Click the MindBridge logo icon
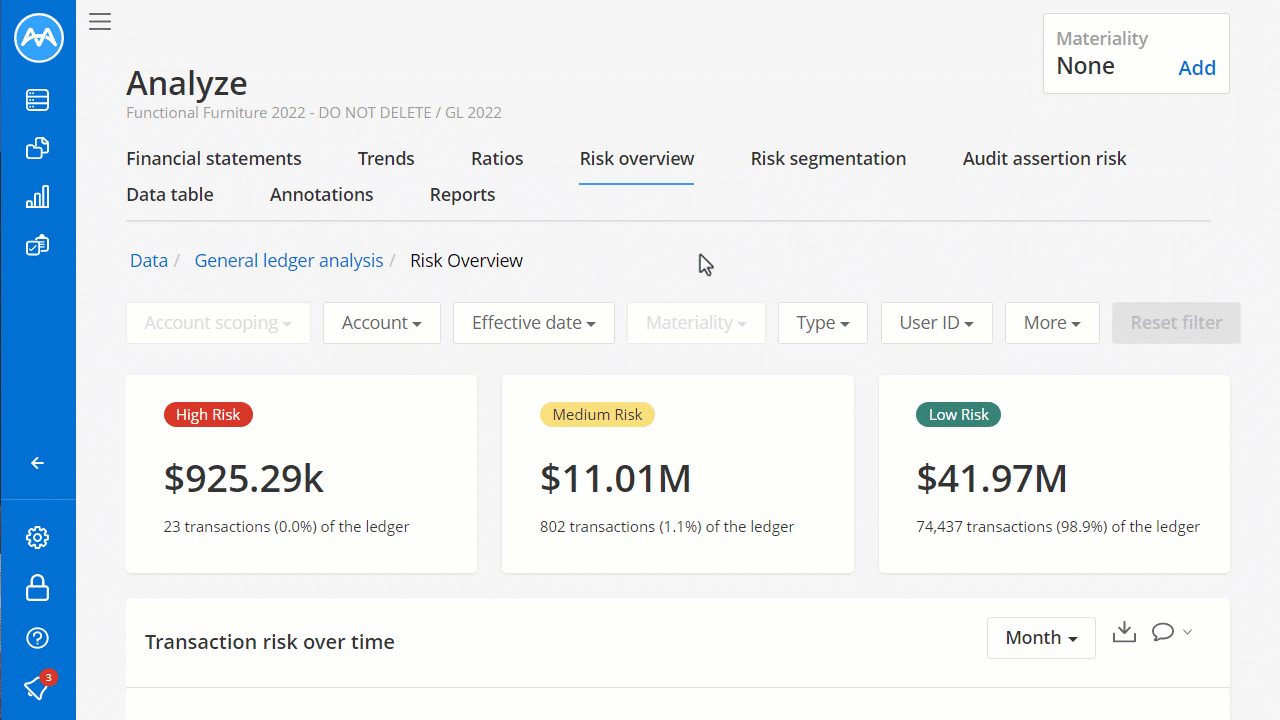The height and width of the screenshot is (720, 1280). (x=38, y=38)
